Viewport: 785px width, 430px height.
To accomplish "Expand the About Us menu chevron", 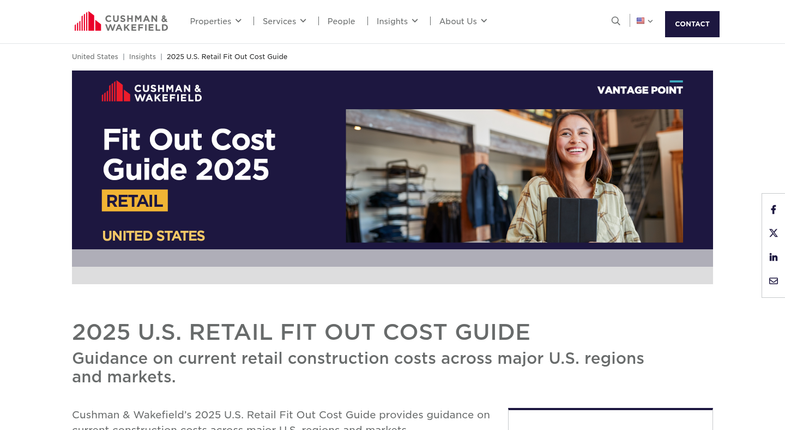I will 484,21.
